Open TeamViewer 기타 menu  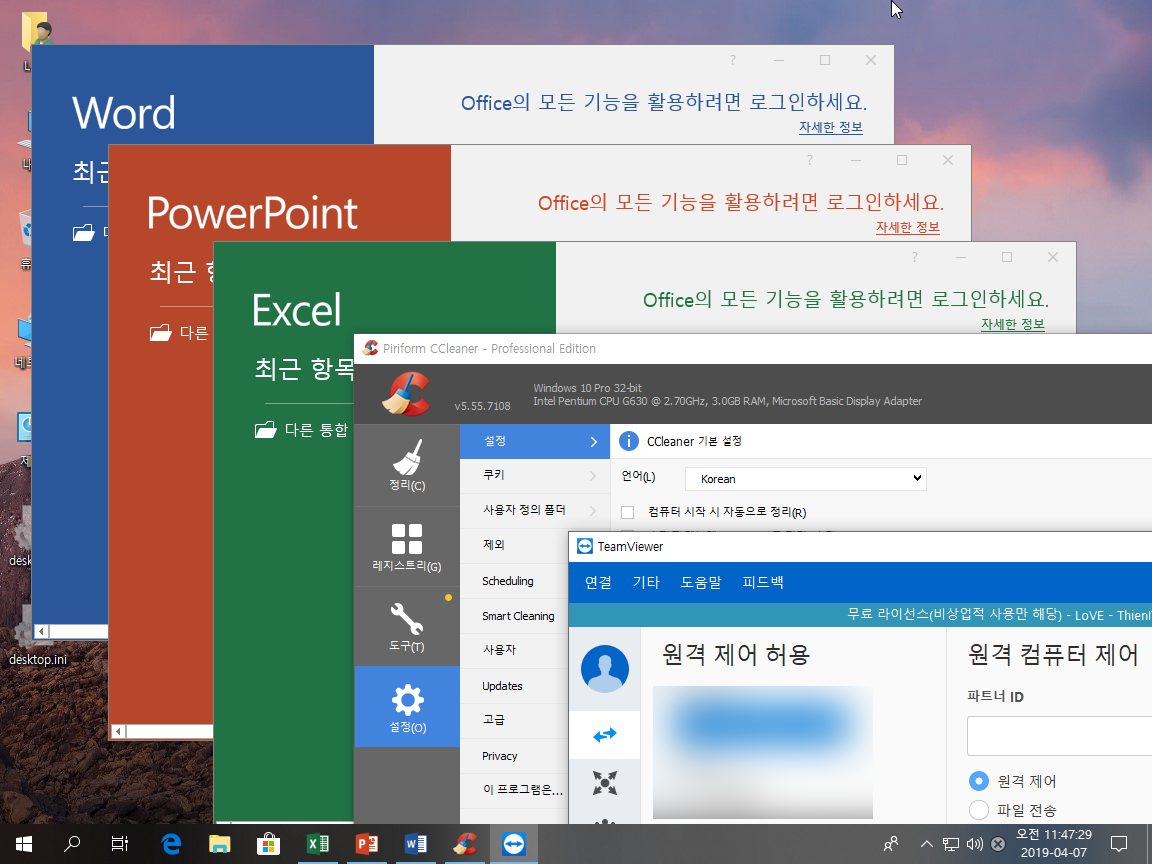click(x=646, y=583)
